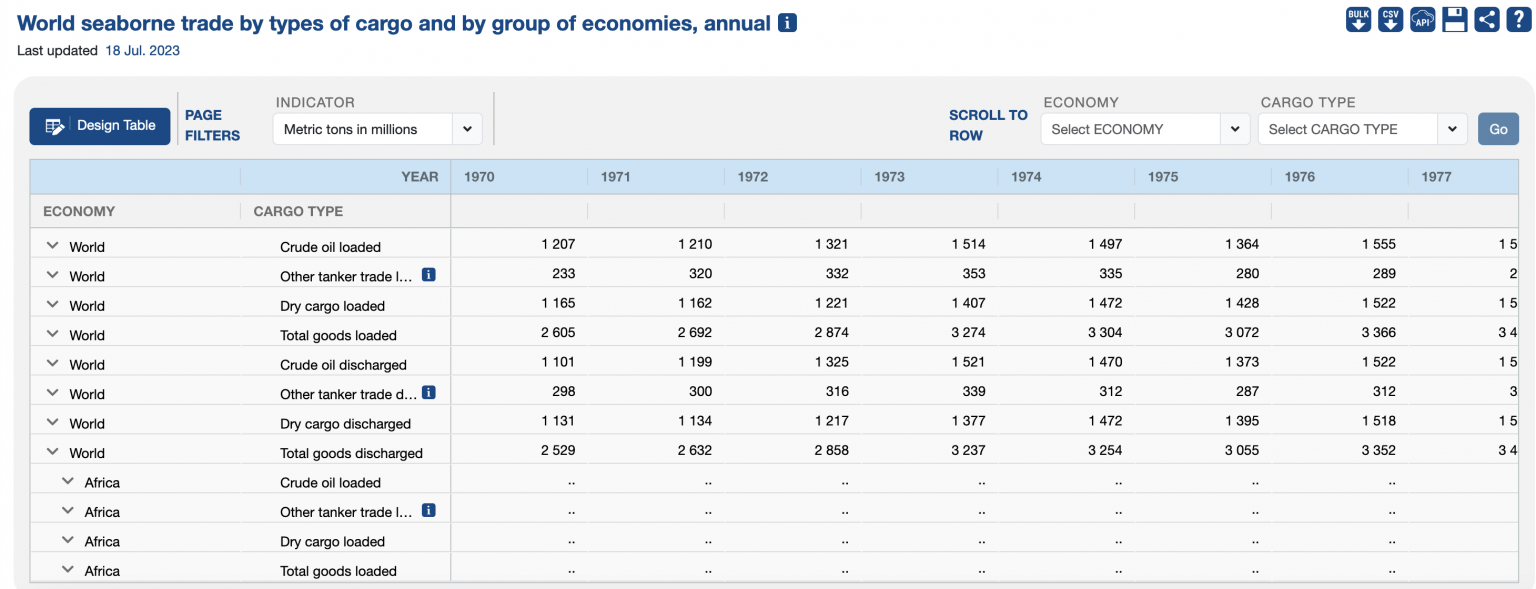Screen dimensions: 1536x589
Task: Expand the World Total goods discharged chevron
Action: click(x=51, y=449)
